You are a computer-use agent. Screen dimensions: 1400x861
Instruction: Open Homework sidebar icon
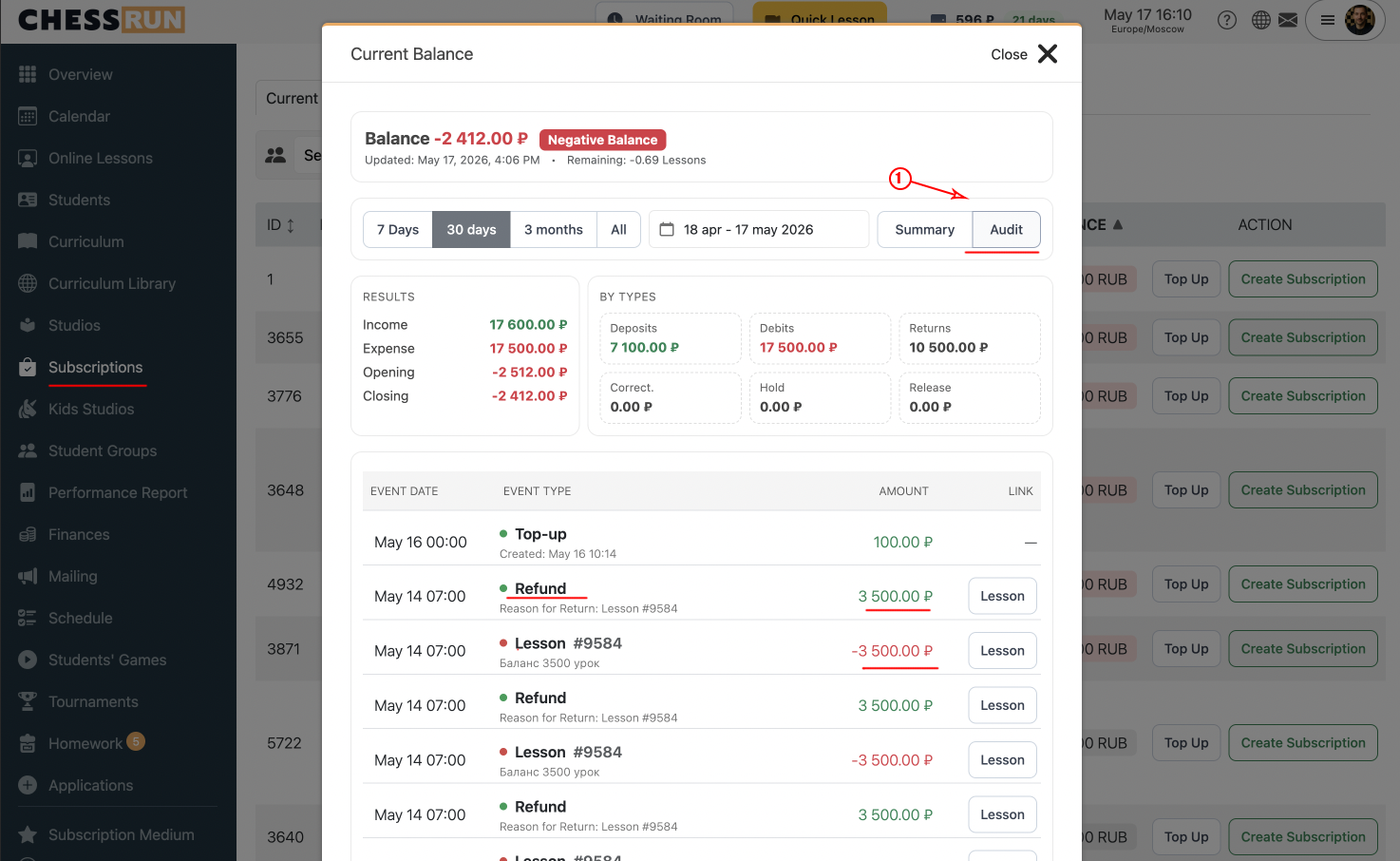(x=28, y=743)
